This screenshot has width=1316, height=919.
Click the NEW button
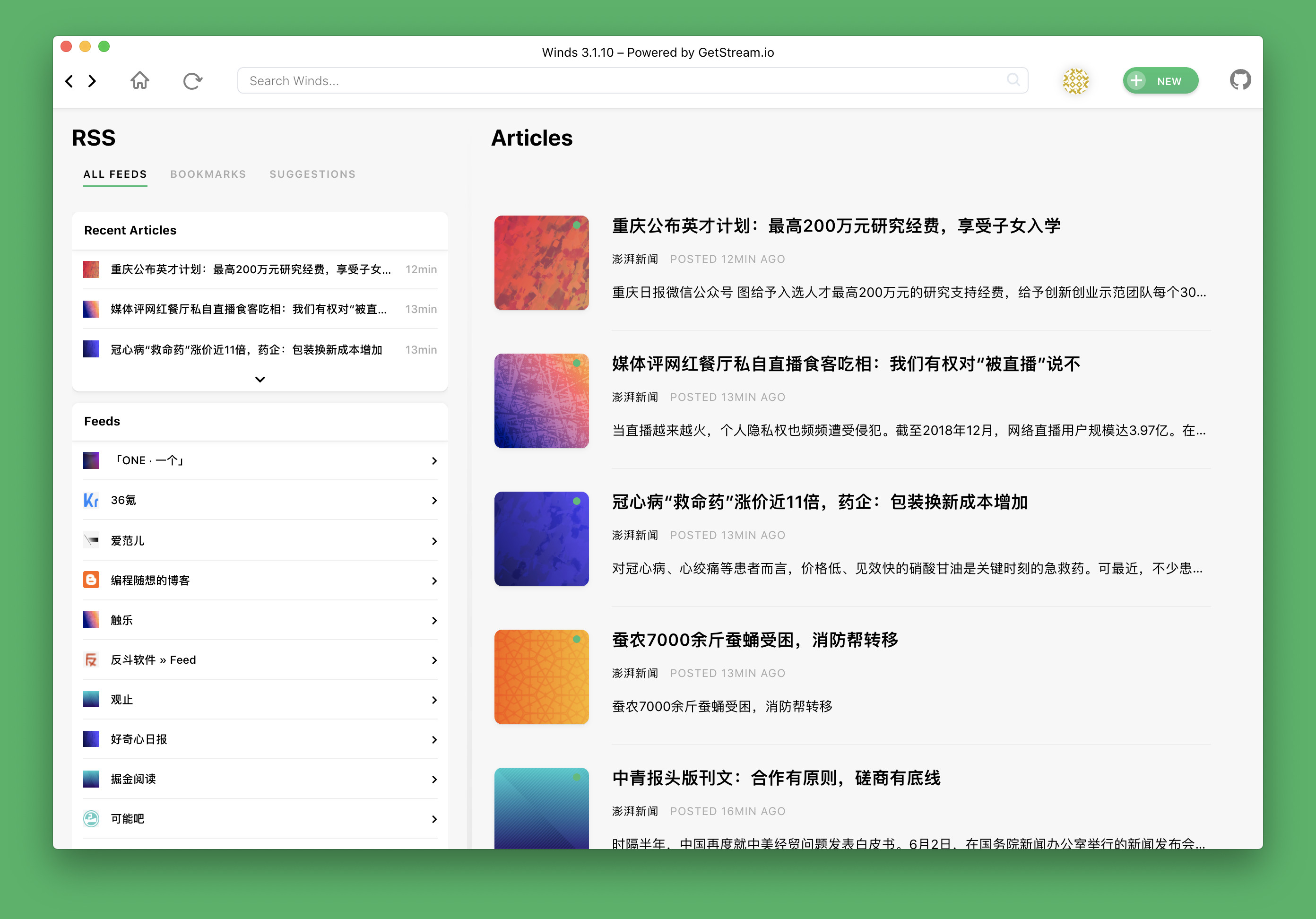1160,81
